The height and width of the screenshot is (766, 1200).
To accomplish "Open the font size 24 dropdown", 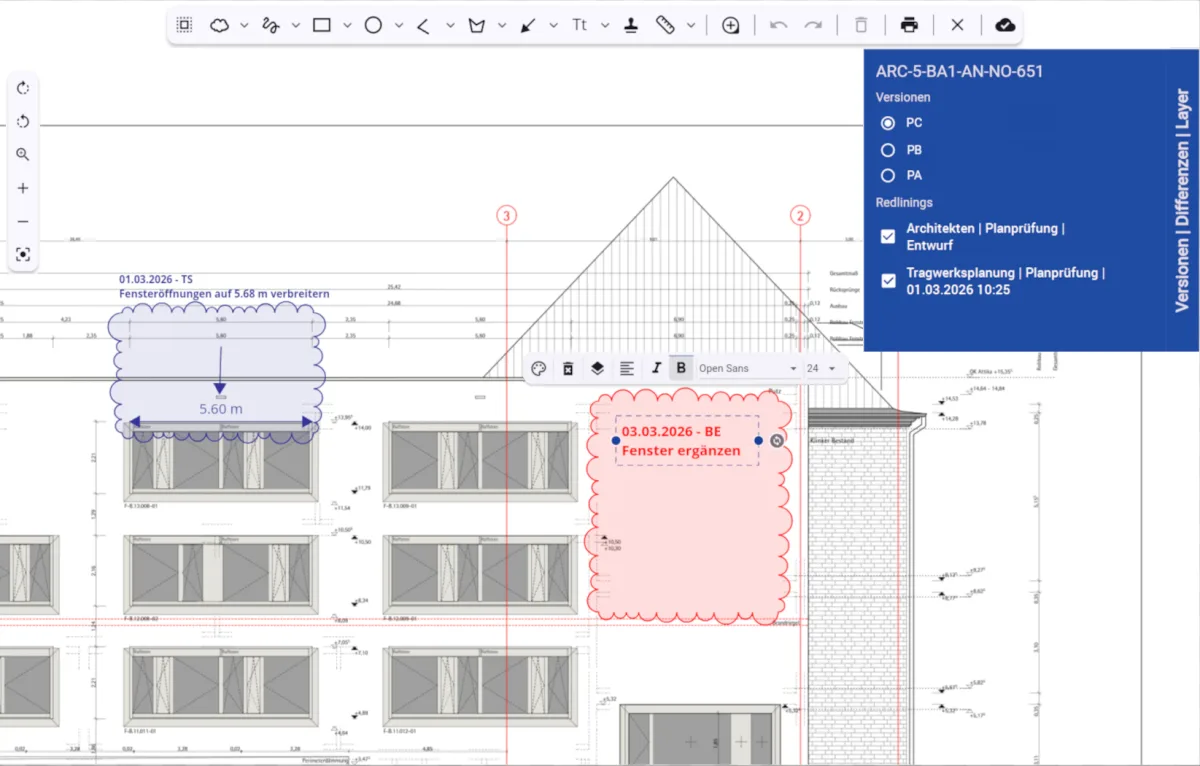I will point(821,368).
